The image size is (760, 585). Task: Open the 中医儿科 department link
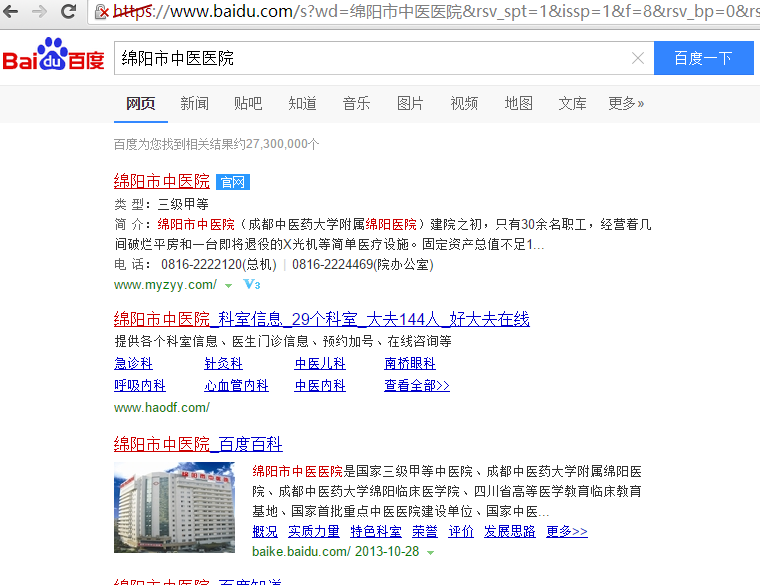pyautogui.click(x=320, y=364)
